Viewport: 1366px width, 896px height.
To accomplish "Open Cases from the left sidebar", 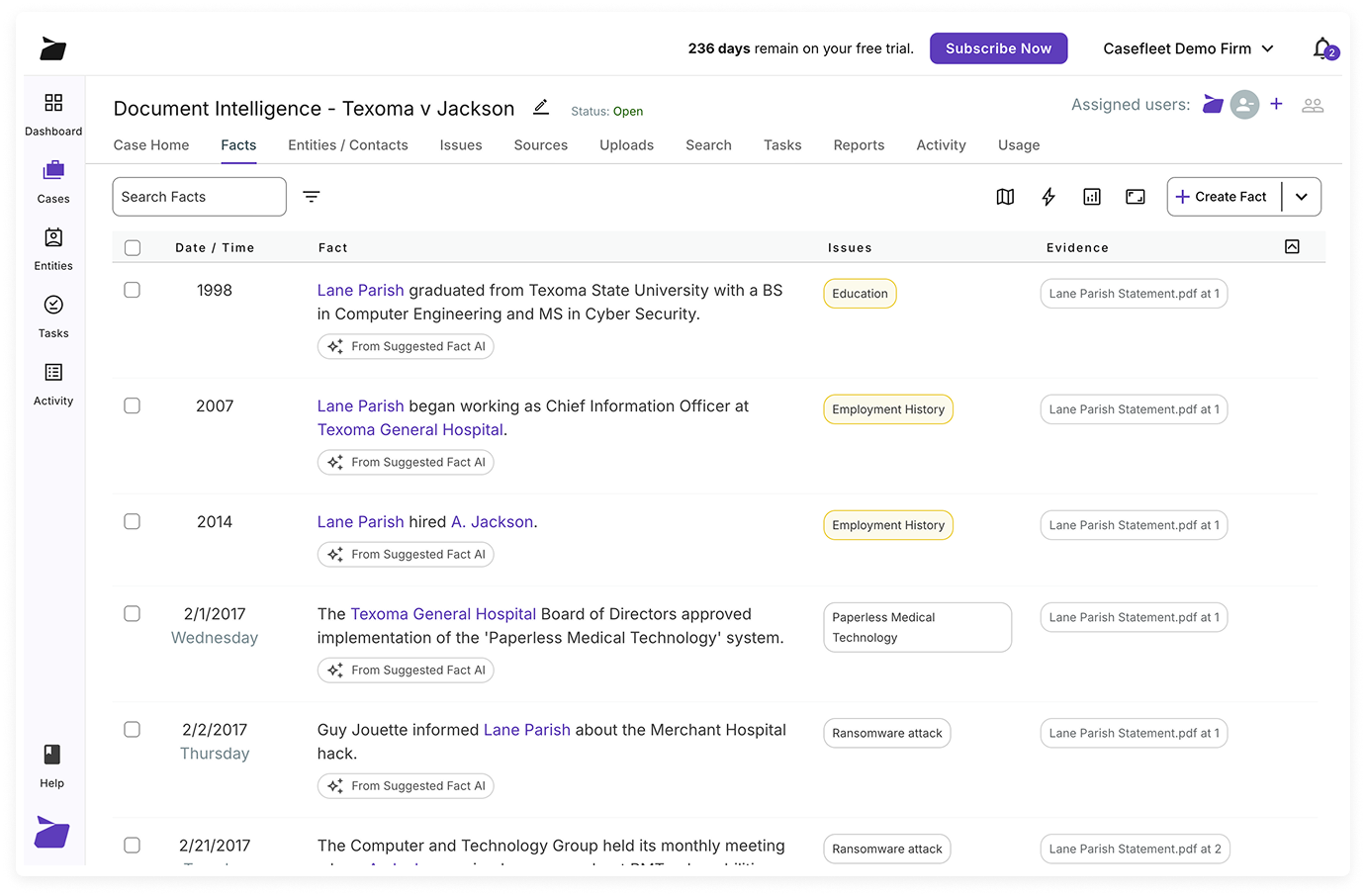I will pos(53,181).
